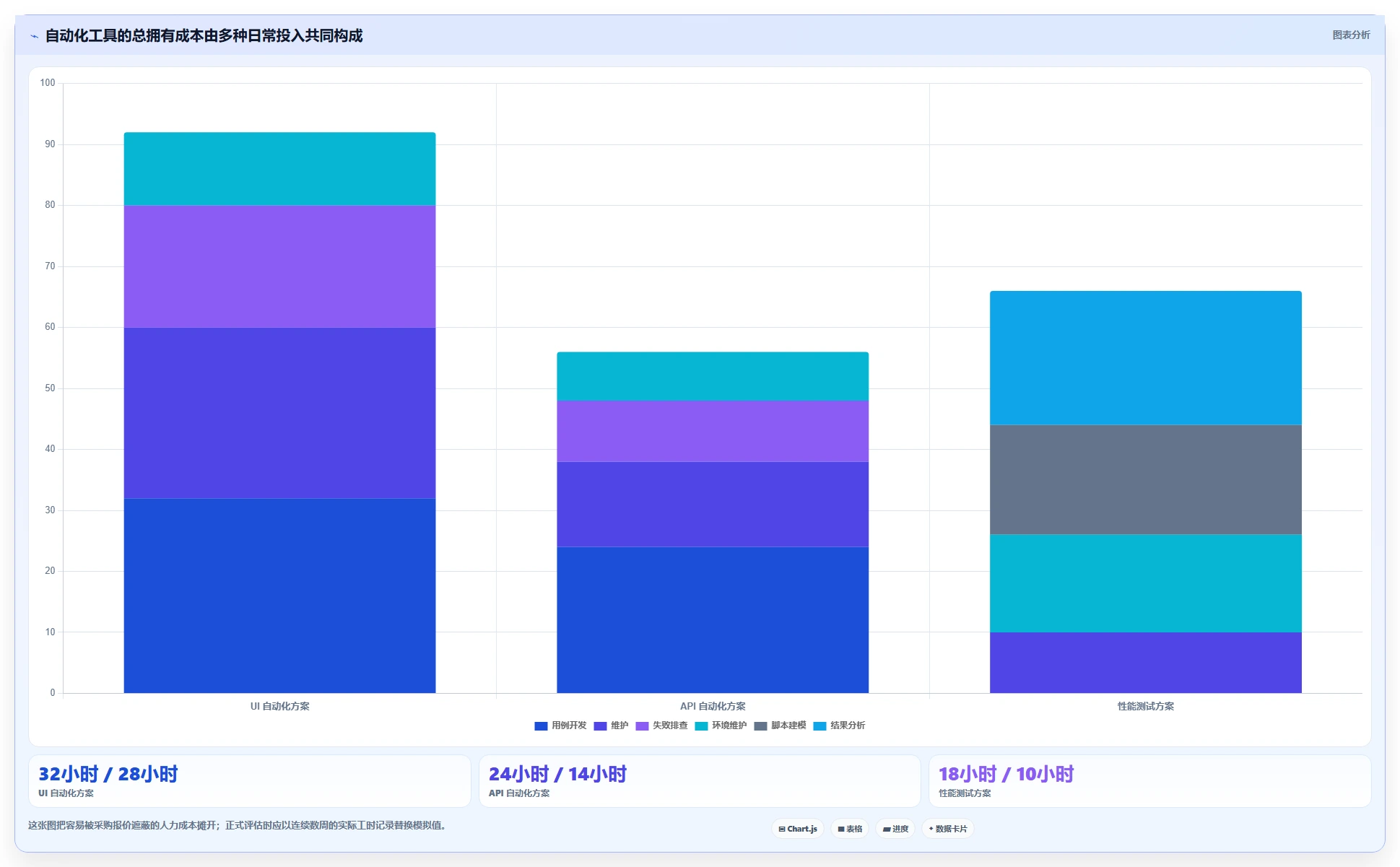Toggle the 用例开发 legend item
Screen dimensions: 1400x867
click(560, 726)
